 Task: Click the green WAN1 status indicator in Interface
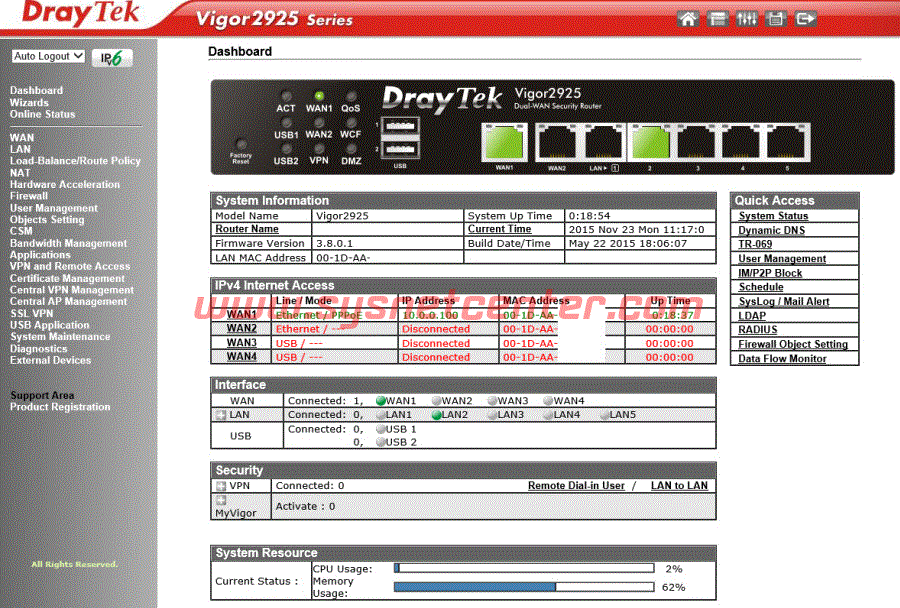tap(381, 401)
